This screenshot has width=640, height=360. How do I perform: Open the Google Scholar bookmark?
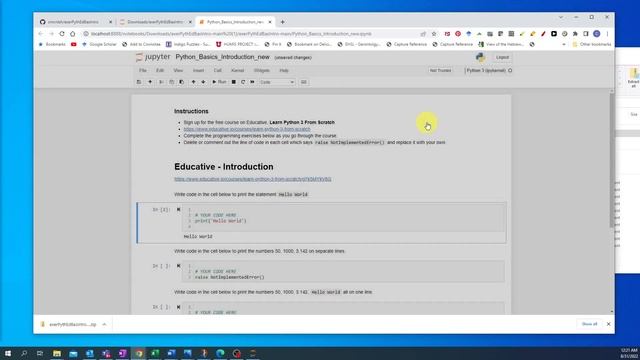pos(99,44)
